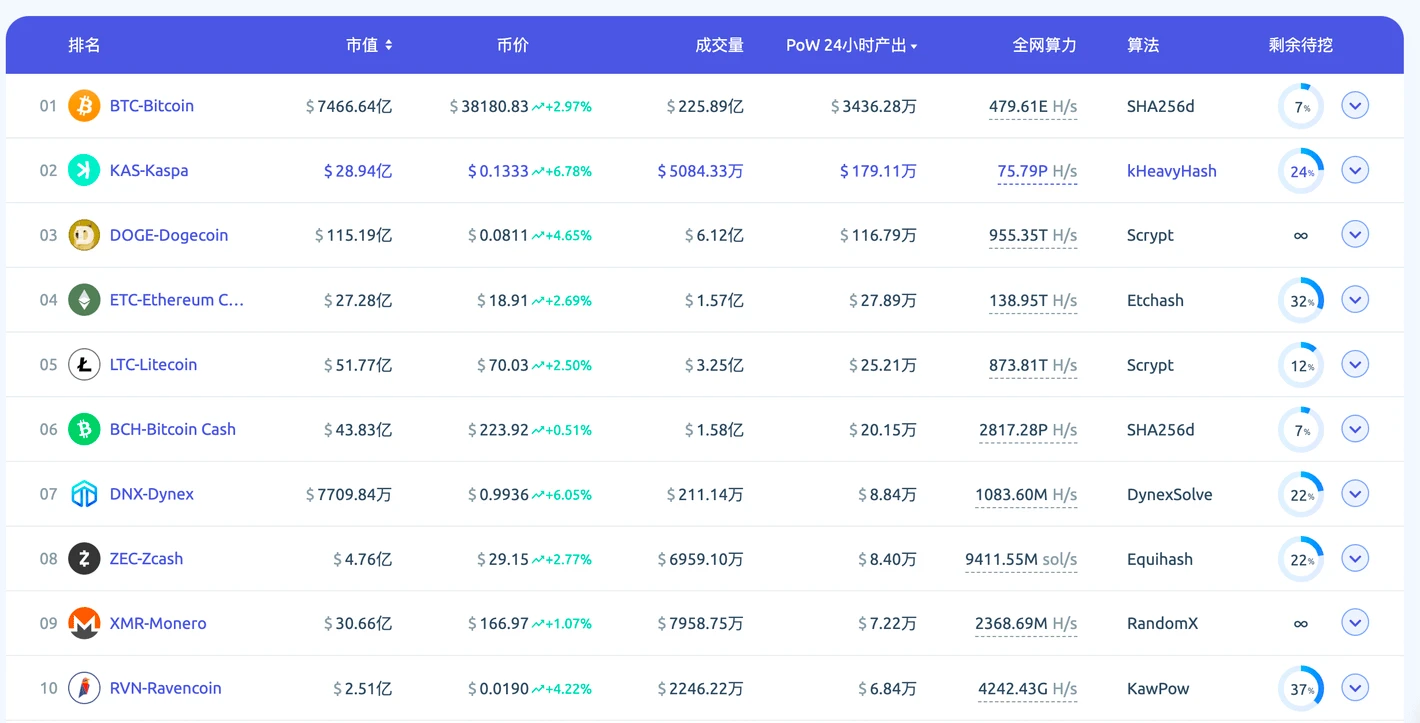Image resolution: width=1420 pixels, height=723 pixels.
Task: Click the 成交量 column header
Action: click(x=719, y=45)
